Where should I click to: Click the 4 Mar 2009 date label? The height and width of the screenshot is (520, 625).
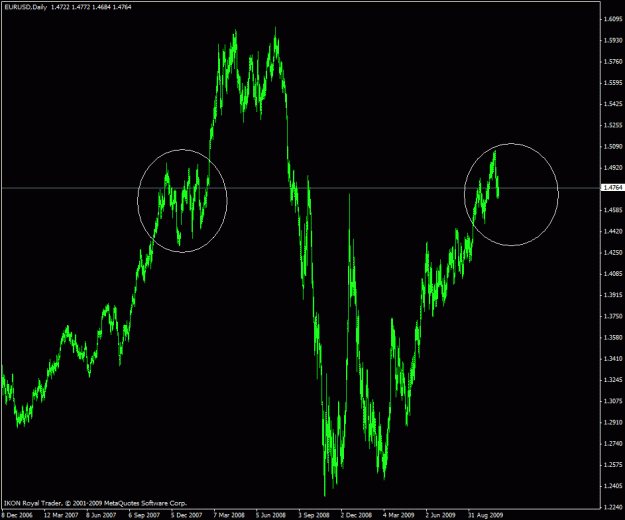click(399, 515)
